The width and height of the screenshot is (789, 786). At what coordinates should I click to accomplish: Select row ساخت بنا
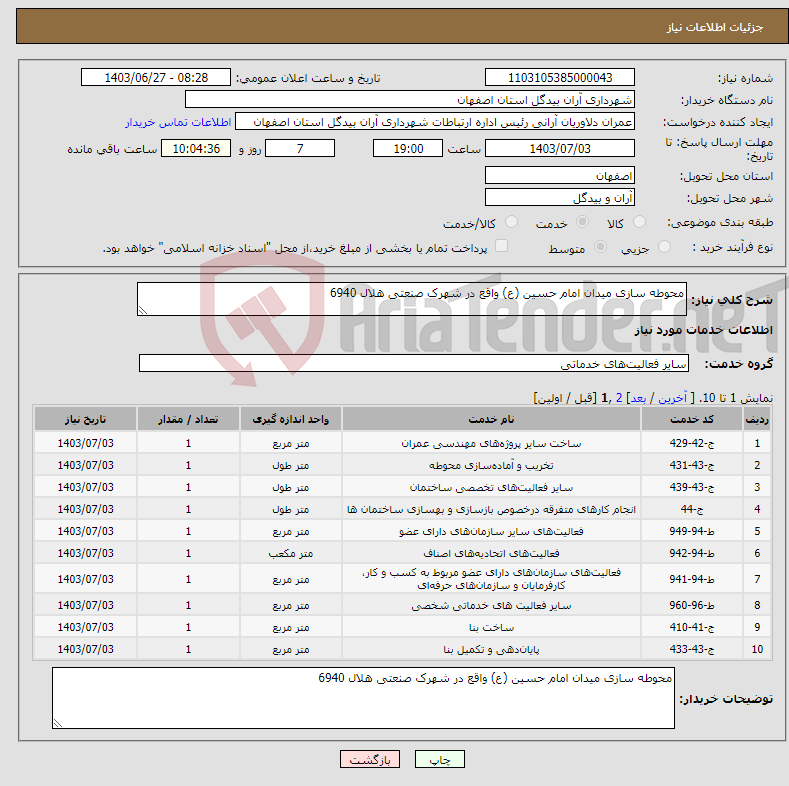[402, 627]
